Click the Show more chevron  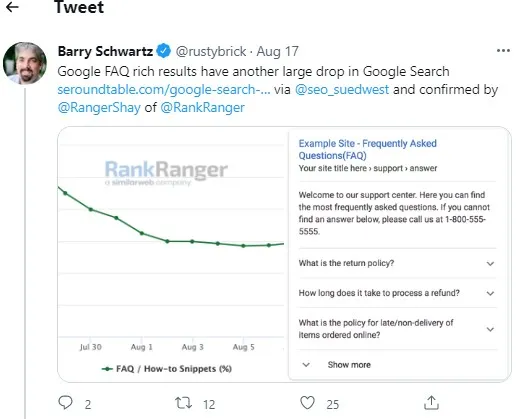click(x=306, y=365)
